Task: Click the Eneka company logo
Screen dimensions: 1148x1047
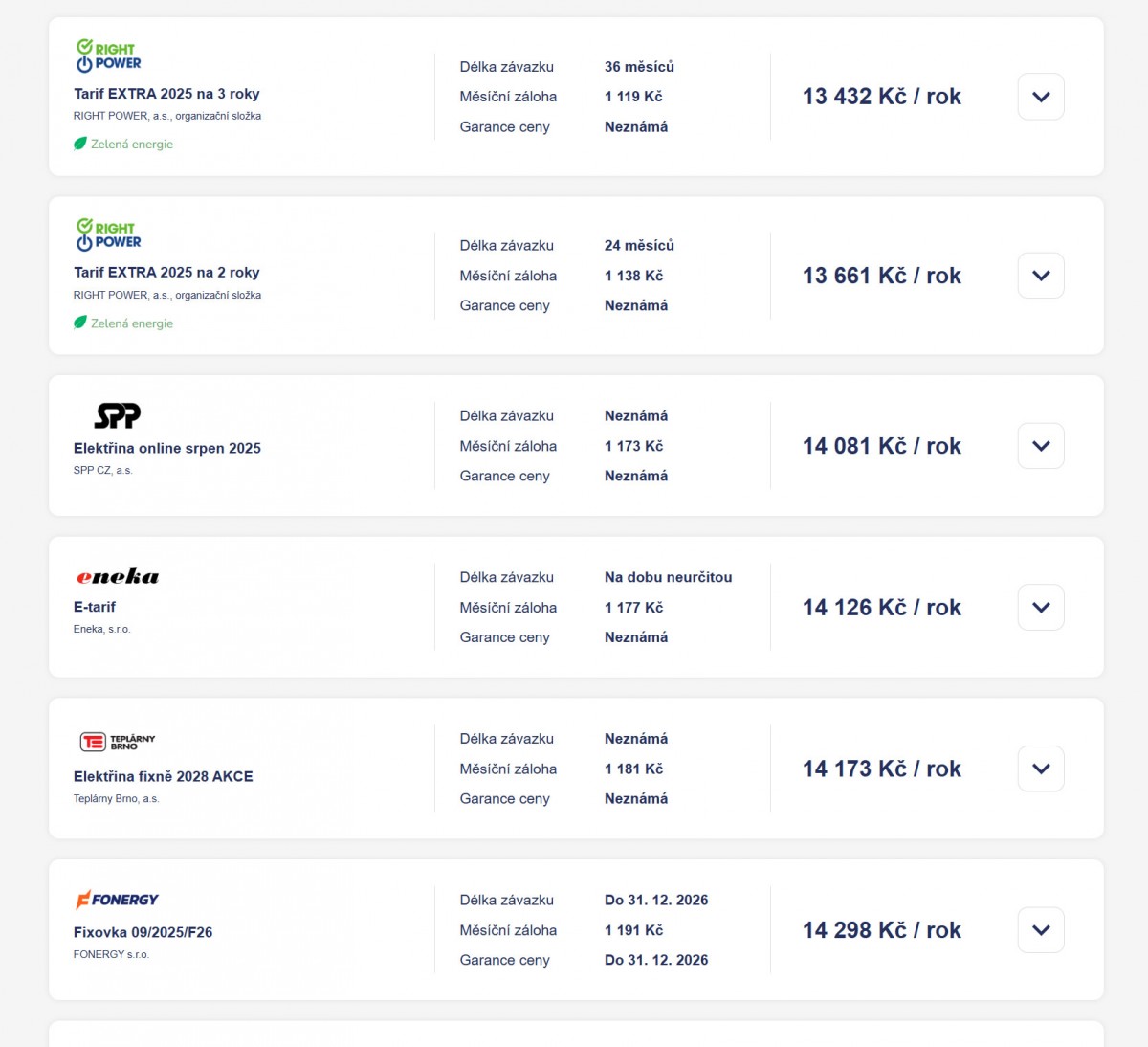Action: click(118, 576)
